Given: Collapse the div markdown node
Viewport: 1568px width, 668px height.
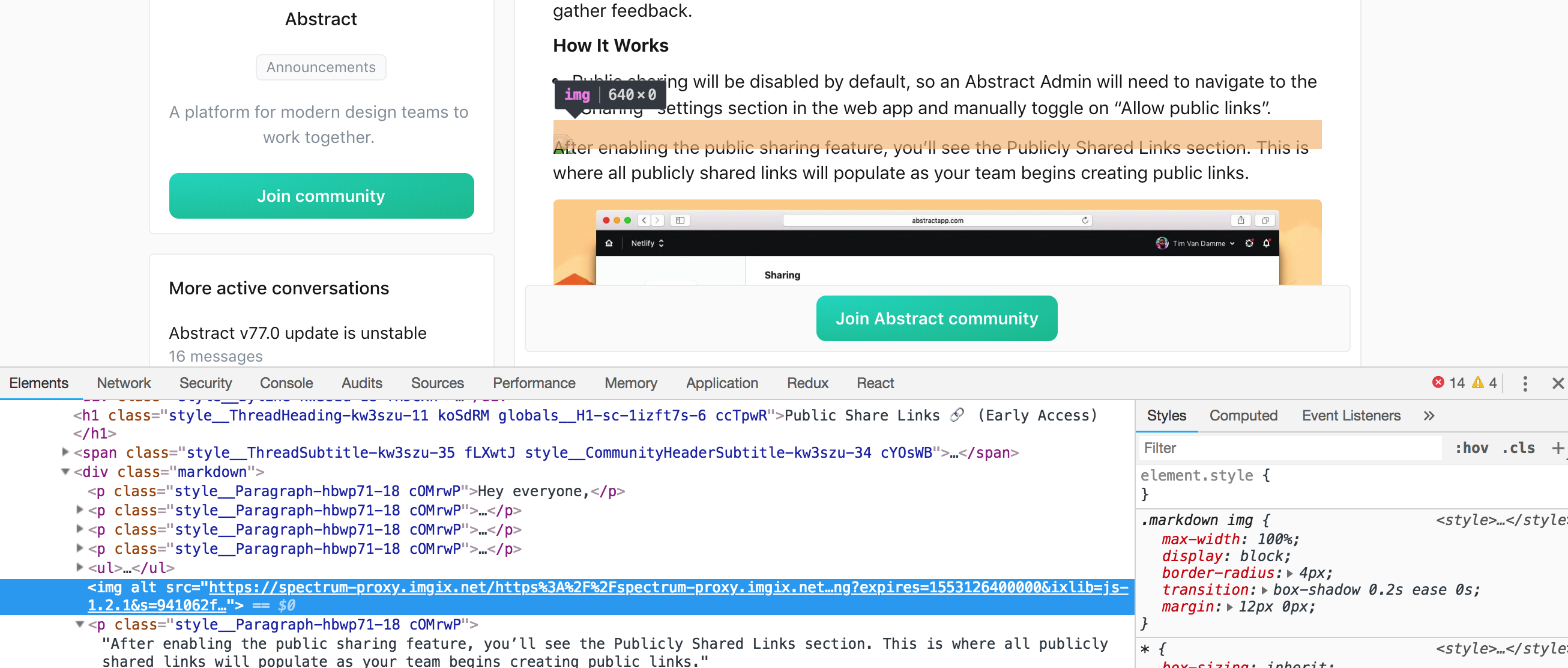Looking at the screenshot, I should (66, 472).
